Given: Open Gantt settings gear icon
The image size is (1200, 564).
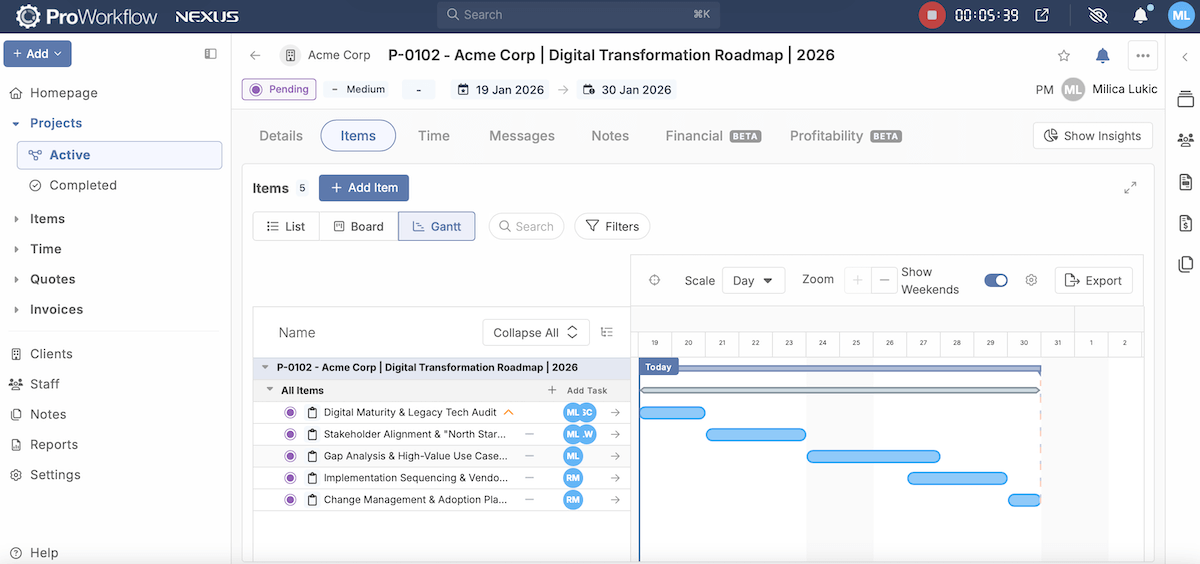Looking at the screenshot, I should (x=1031, y=281).
